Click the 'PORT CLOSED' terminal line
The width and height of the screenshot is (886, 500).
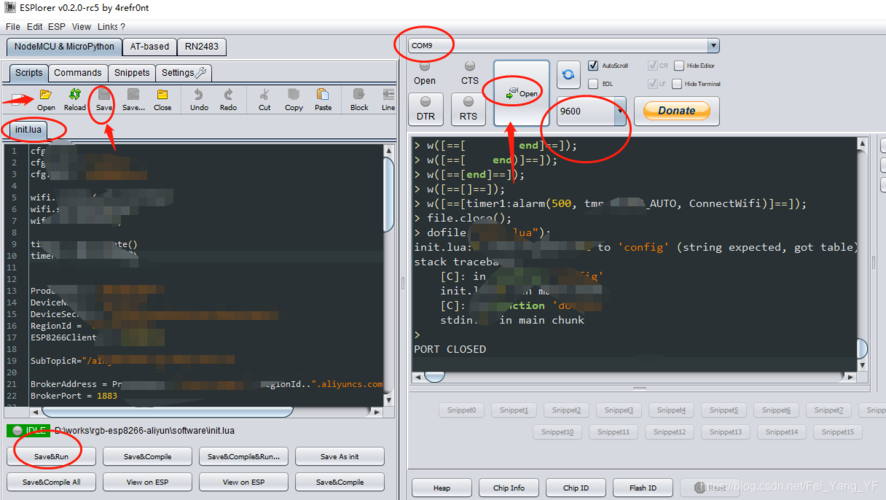[x=450, y=349]
